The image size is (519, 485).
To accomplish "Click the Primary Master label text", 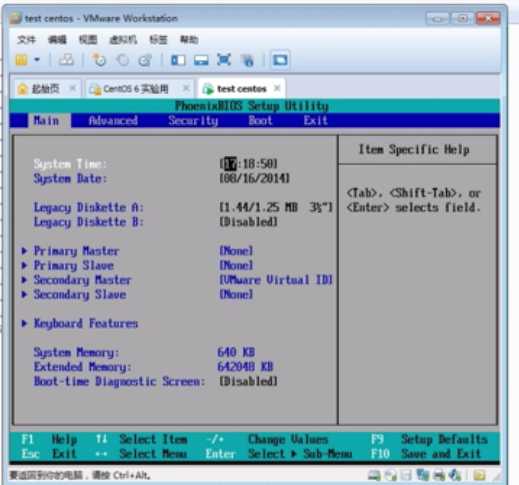I will pos(77,251).
